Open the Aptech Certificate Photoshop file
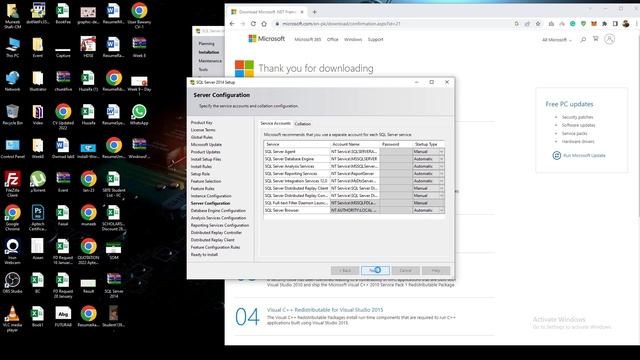 [38, 218]
